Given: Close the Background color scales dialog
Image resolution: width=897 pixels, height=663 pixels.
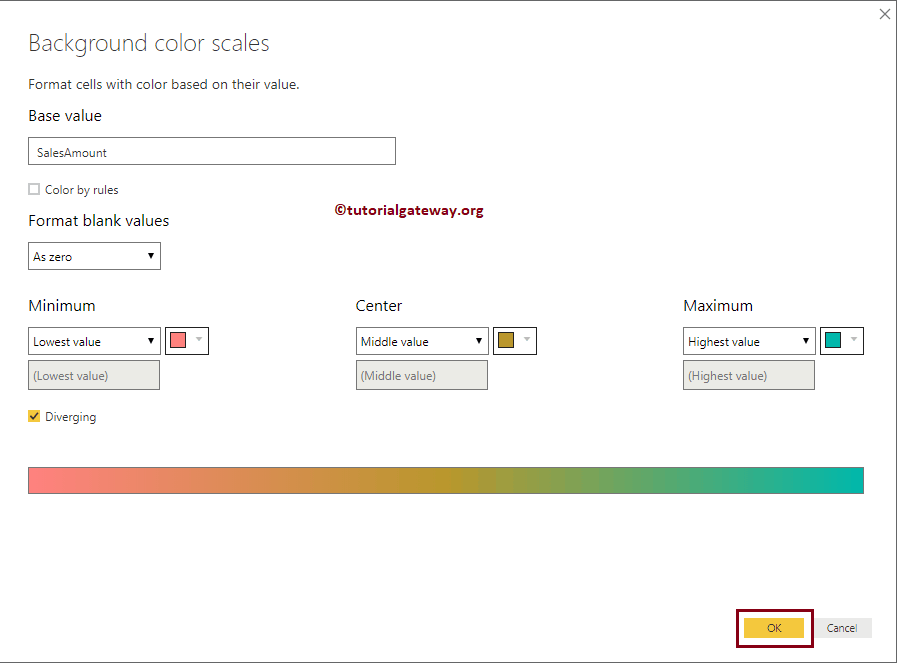Looking at the screenshot, I should [884, 14].
